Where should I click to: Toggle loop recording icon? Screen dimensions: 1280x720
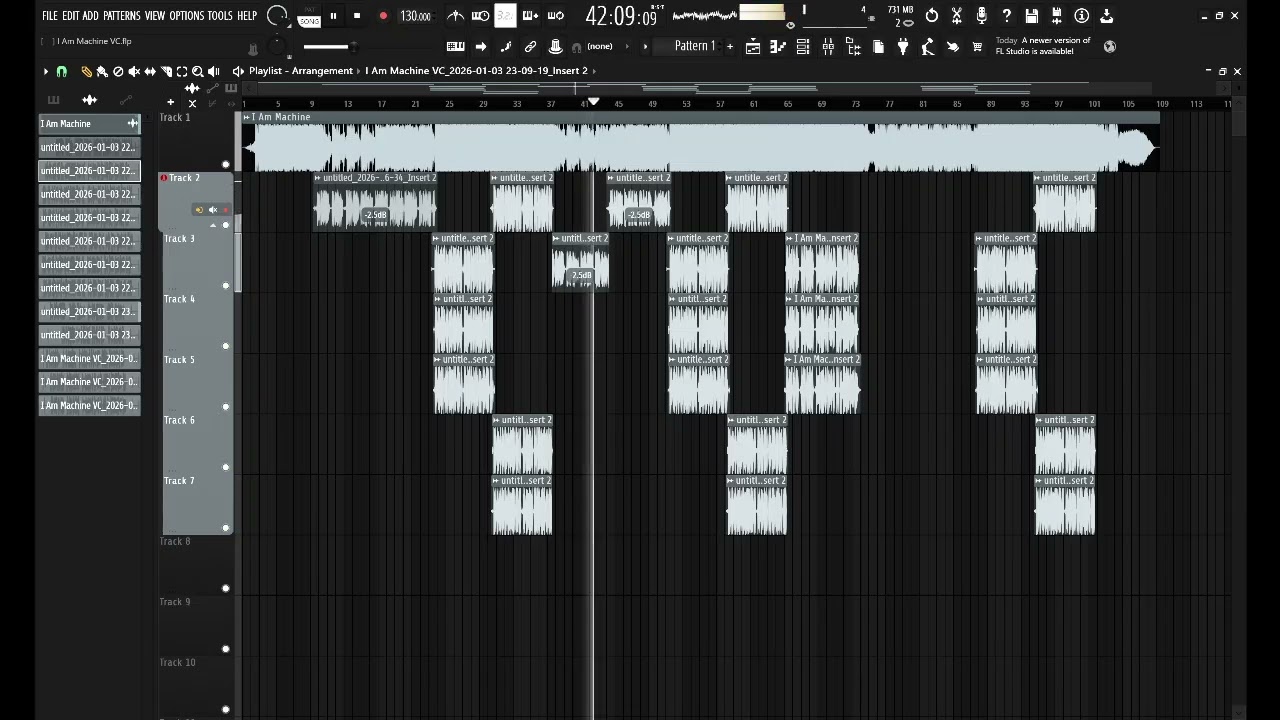tap(556, 16)
